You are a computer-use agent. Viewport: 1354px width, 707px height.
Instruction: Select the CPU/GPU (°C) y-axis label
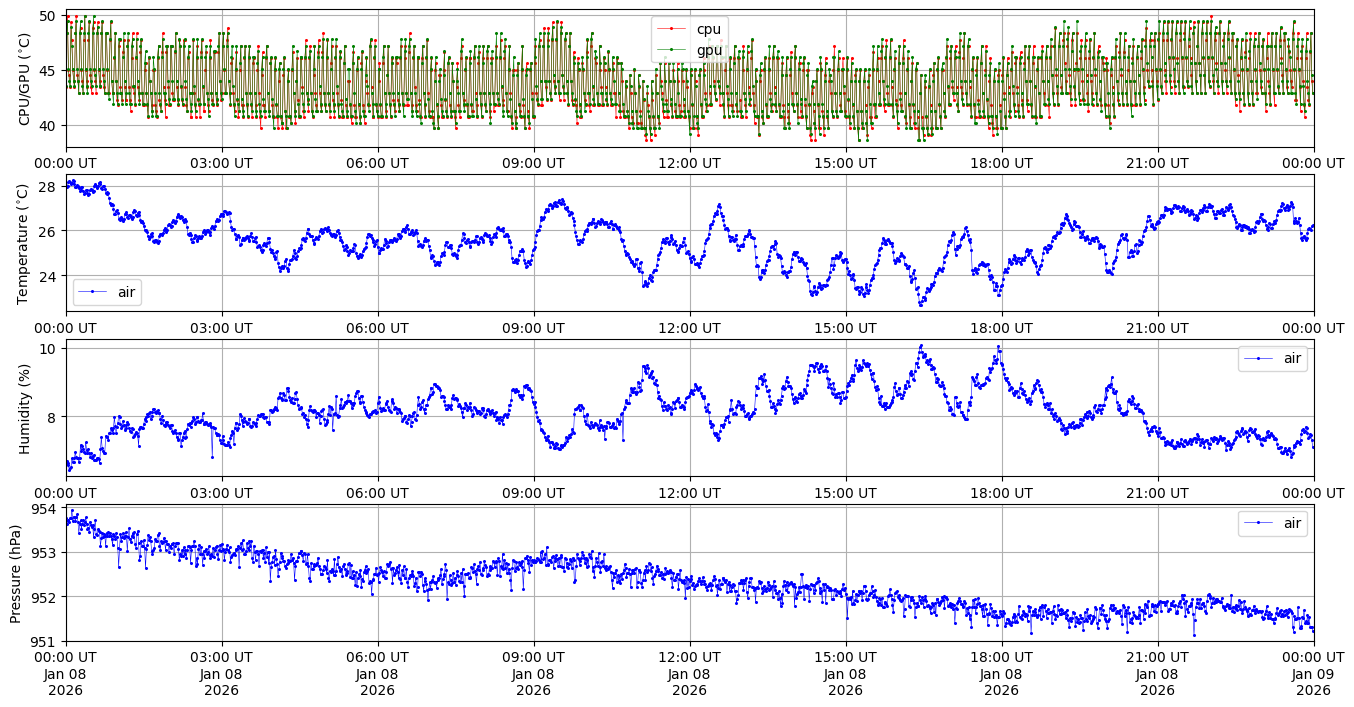coord(24,79)
